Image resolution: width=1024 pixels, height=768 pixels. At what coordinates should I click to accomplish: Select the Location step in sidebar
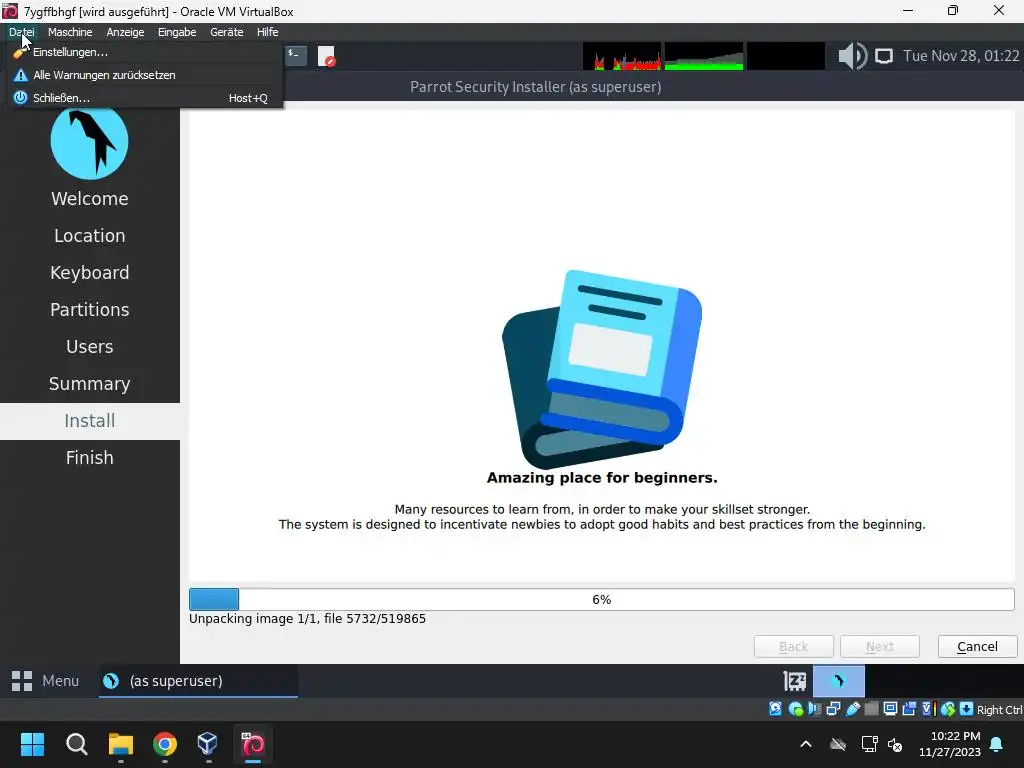coord(89,236)
